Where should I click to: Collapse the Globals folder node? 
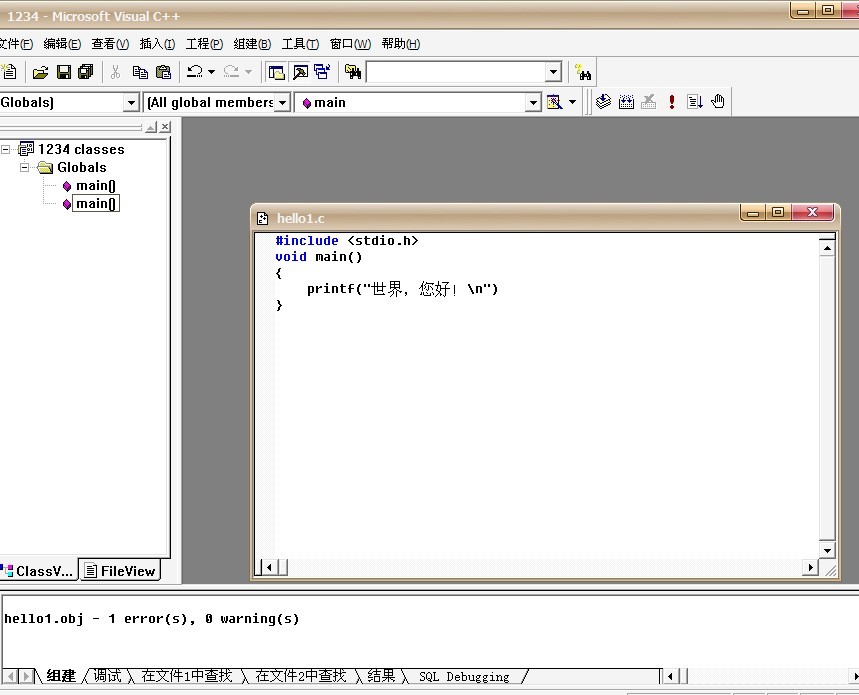(25, 168)
